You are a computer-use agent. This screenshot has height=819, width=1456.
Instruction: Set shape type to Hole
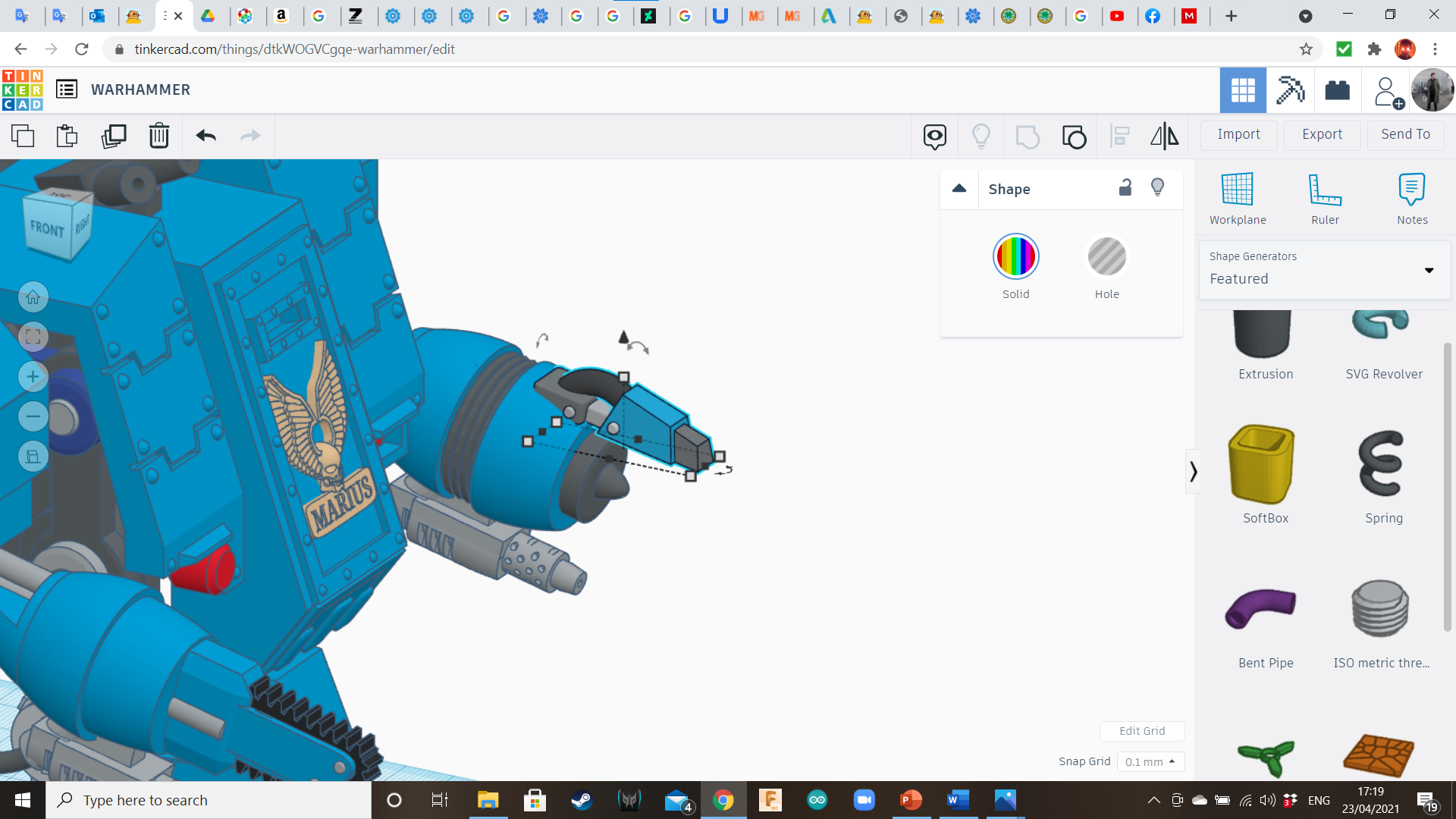(x=1106, y=257)
